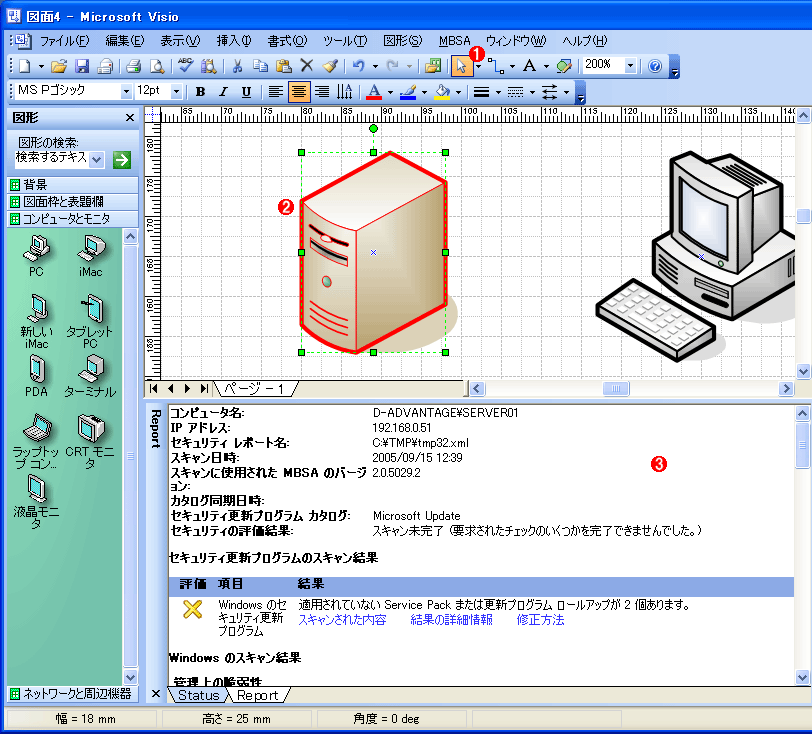Image resolution: width=812 pixels, height=734 pixels.
Task: Copy the selected shape using the Copy icon
Action: pyautogui.click(x=260, y=66)
